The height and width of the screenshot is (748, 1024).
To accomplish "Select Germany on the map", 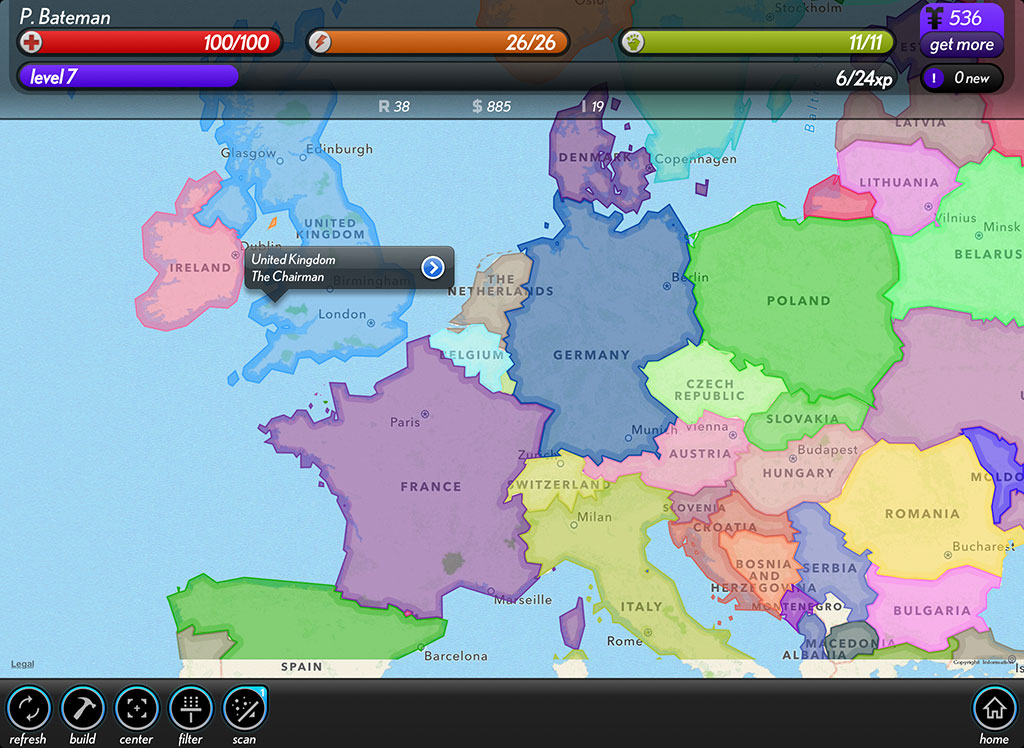I will 592,355.
